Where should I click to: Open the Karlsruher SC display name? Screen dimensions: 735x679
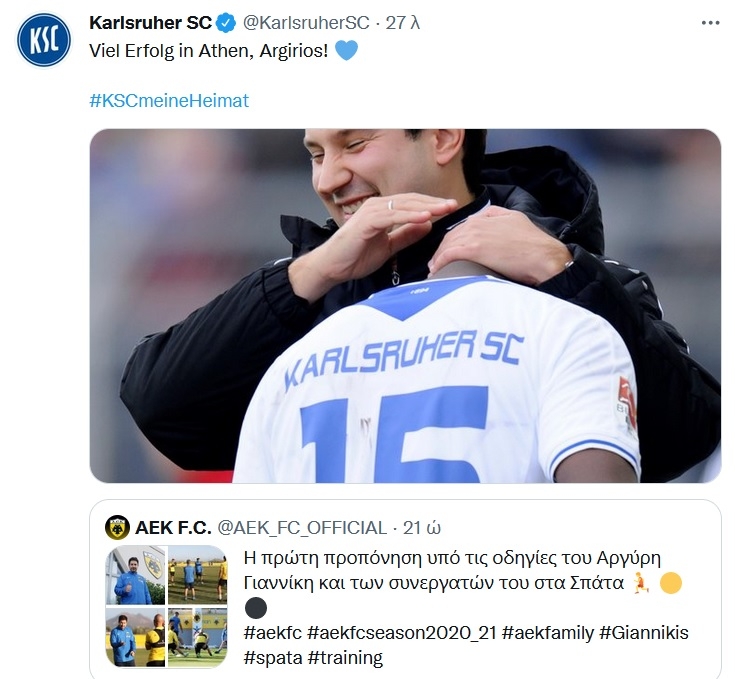(x=150, y=22)
